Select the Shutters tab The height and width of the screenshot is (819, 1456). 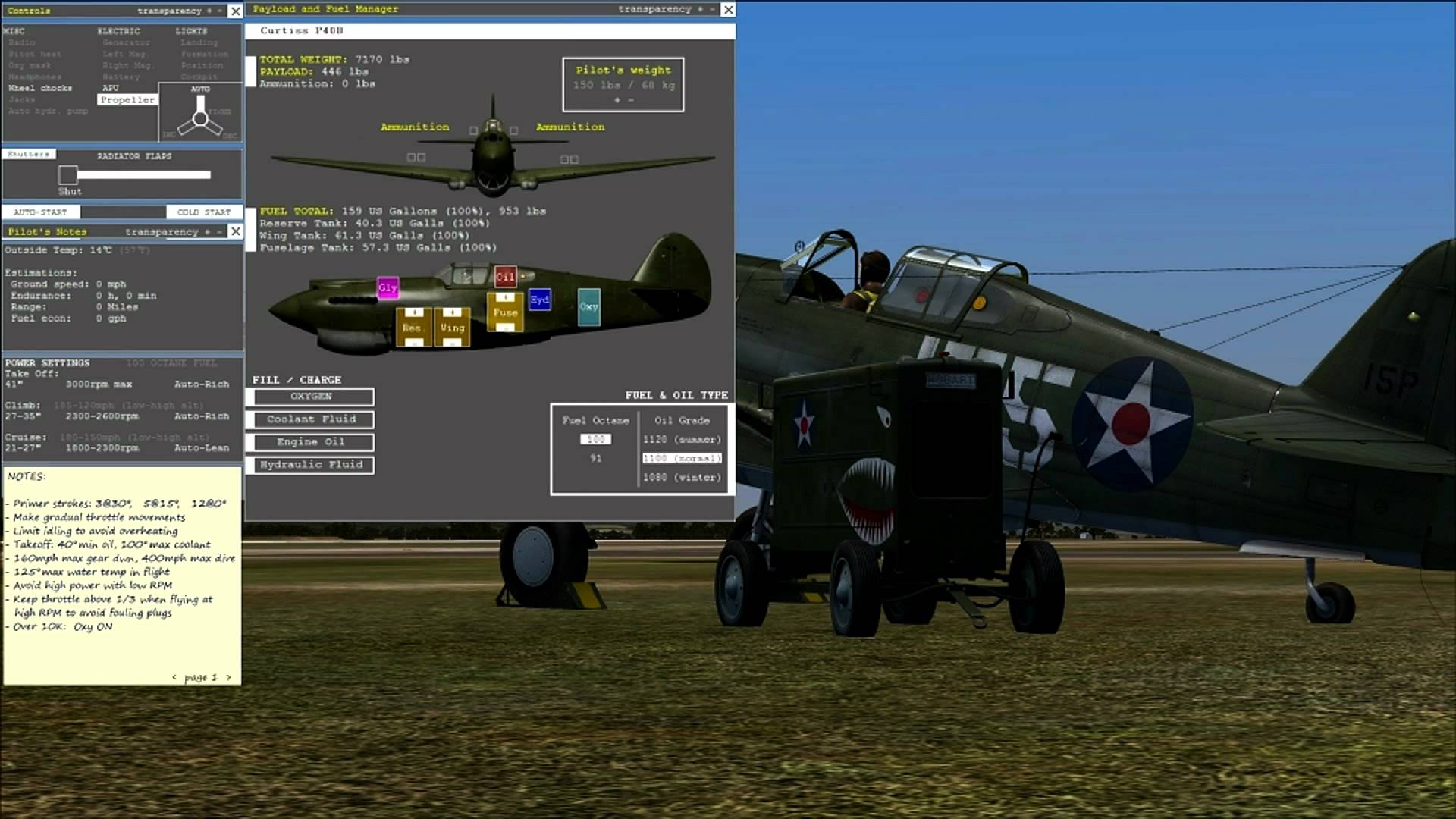point(29,154)
